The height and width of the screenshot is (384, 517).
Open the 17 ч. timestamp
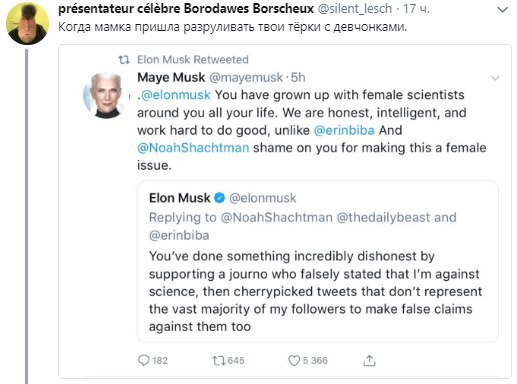click(x=416, y=9)
